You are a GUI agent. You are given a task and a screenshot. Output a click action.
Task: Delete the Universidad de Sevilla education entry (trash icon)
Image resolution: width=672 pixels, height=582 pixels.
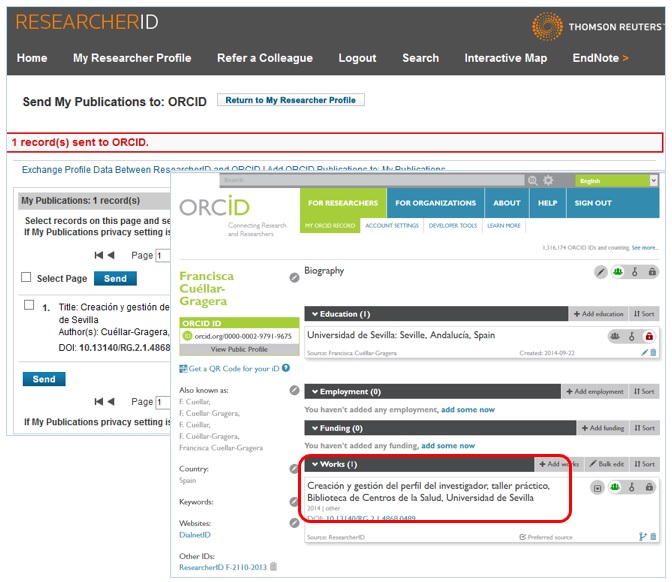(653, 352)
